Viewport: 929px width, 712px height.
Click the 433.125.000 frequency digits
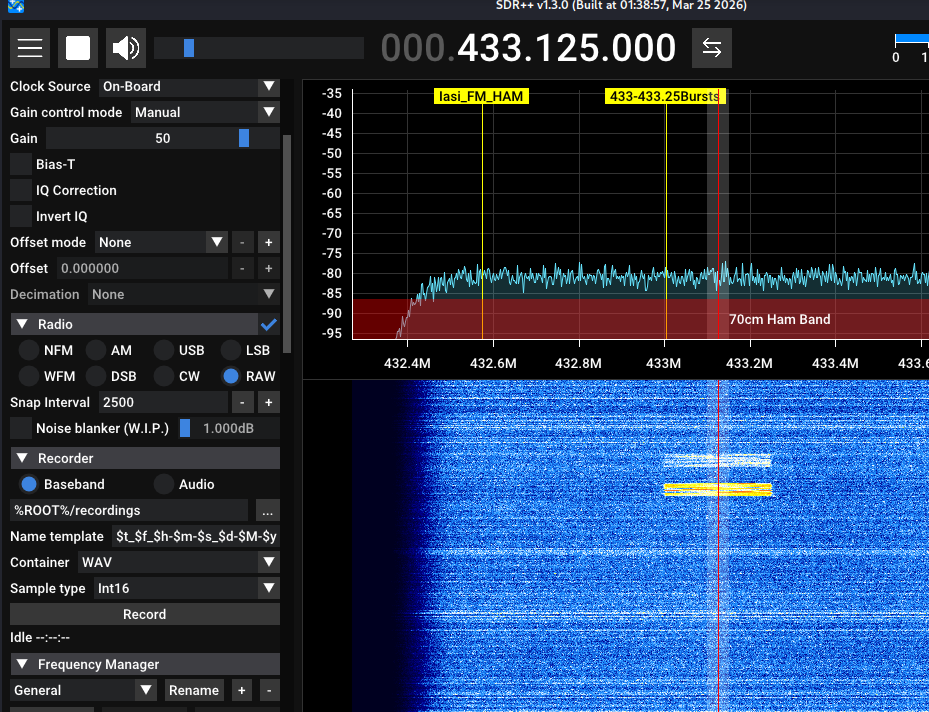566,47
